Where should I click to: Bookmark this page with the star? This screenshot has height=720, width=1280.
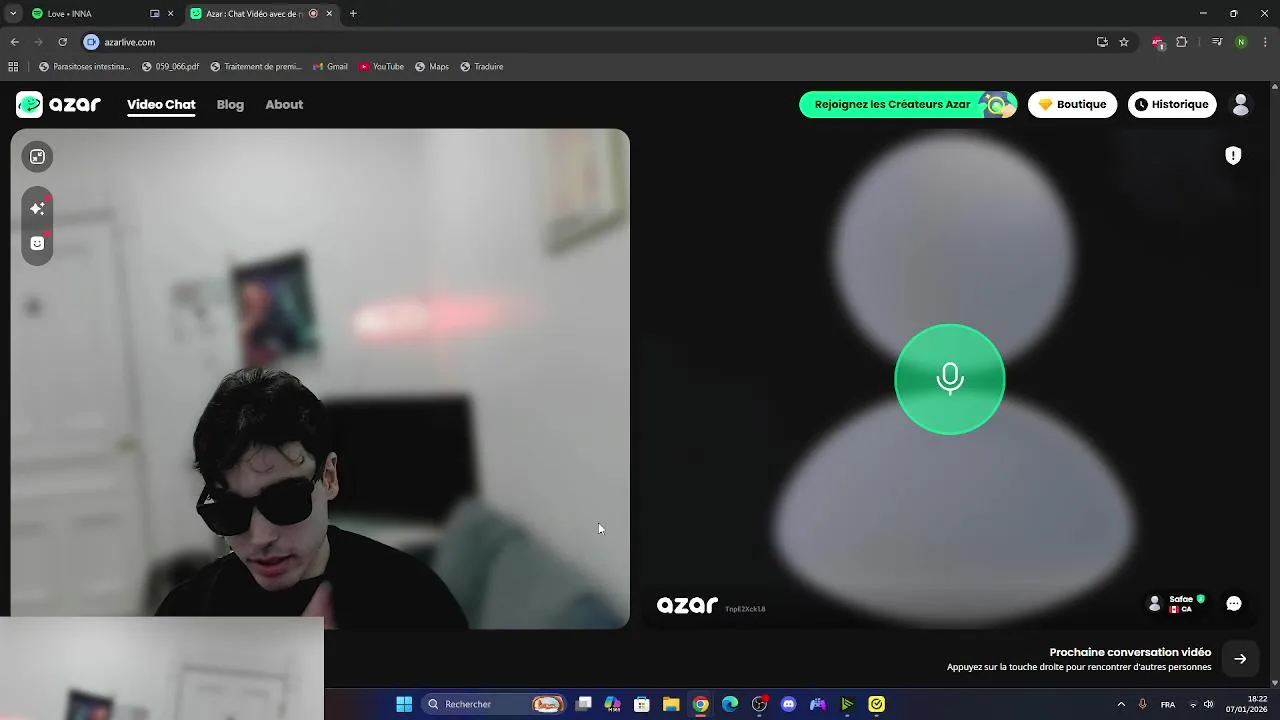click(1124, 42)
